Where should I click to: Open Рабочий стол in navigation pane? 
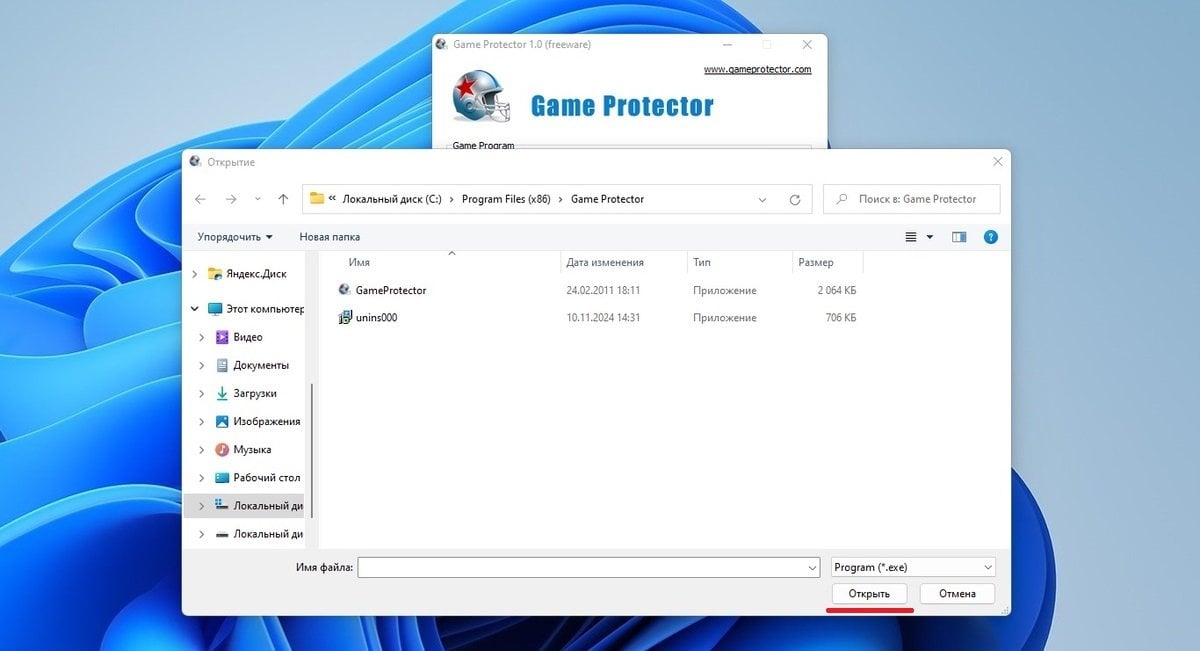[x=267, y=477]
